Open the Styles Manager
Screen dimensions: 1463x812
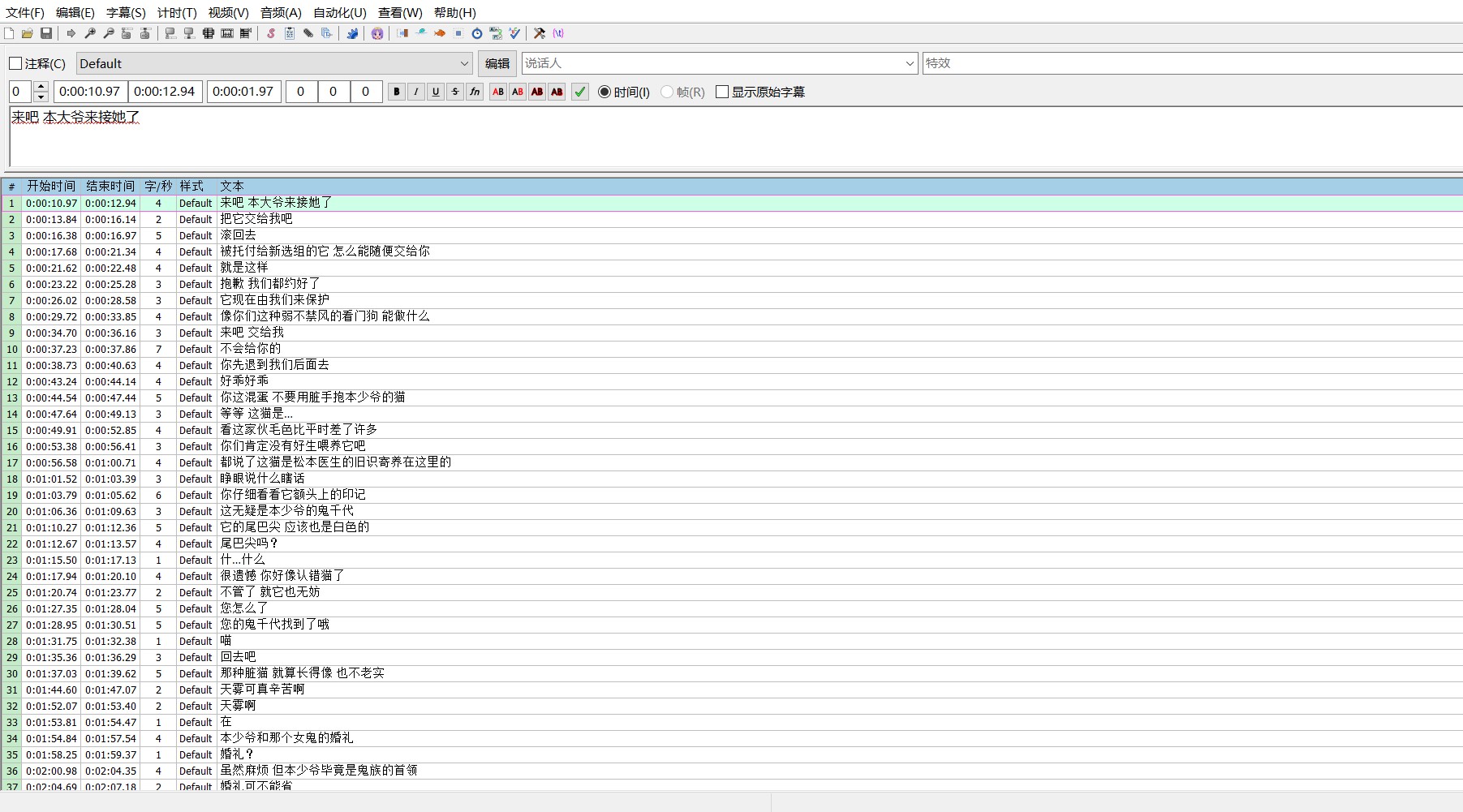(271, 33)
